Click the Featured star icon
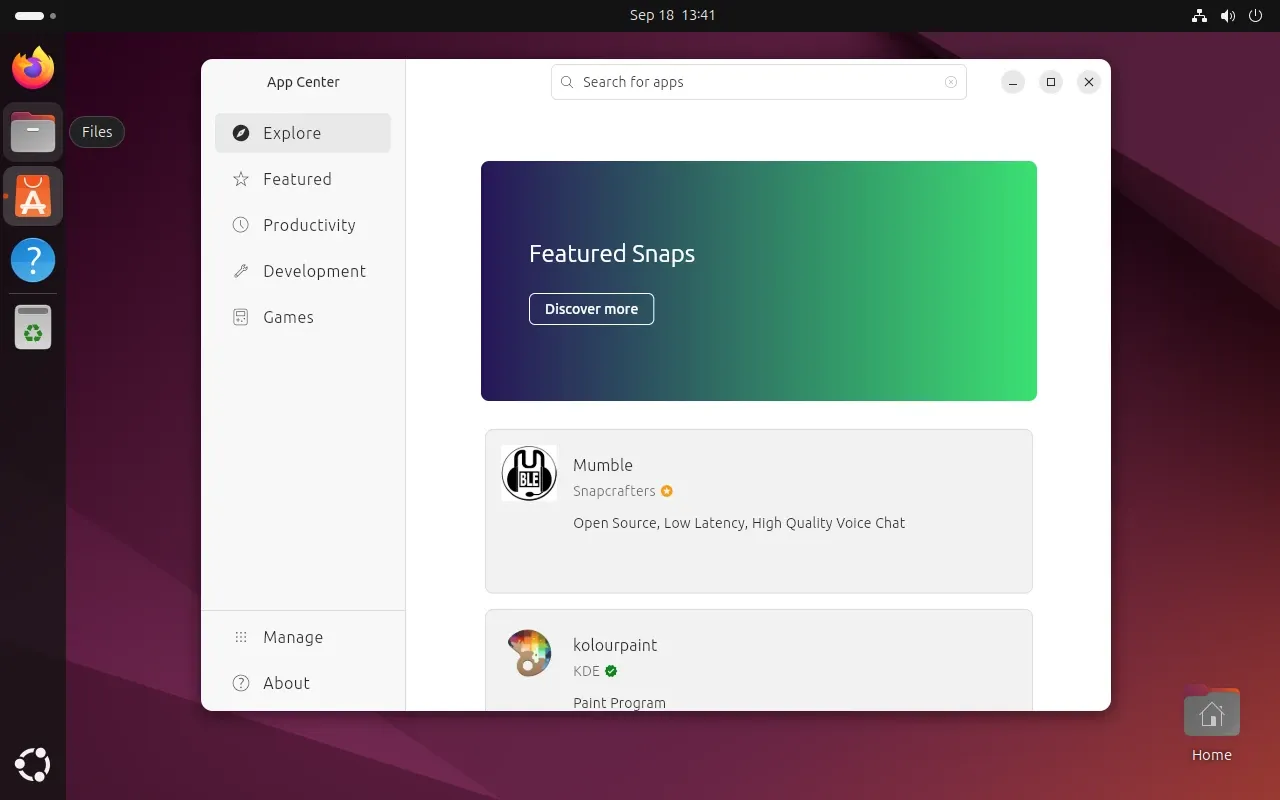This screenshot has height=800, width=1280. coord(240,179)
